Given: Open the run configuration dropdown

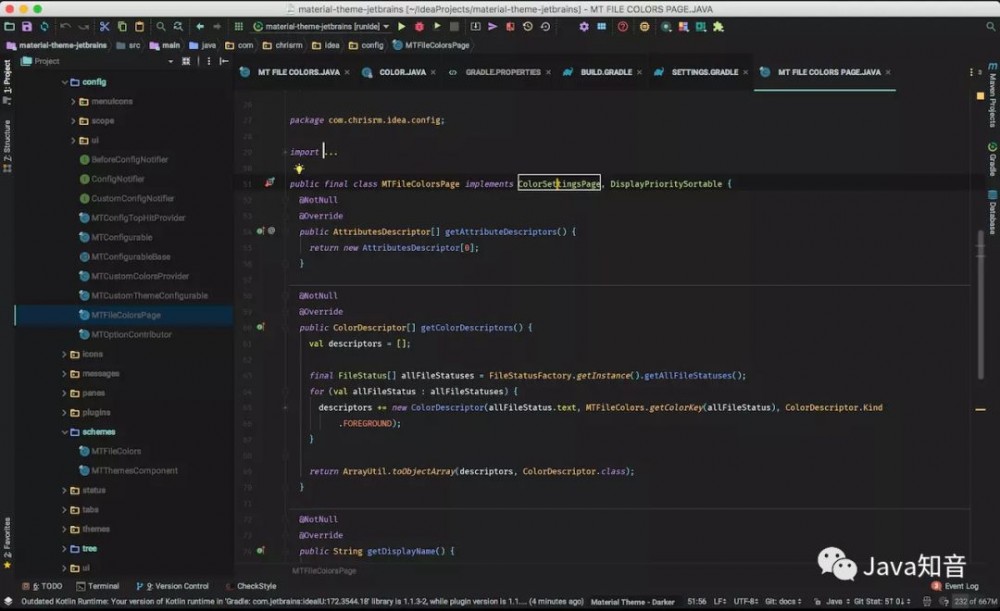Looking at the screenshot, I should (386, 27).
